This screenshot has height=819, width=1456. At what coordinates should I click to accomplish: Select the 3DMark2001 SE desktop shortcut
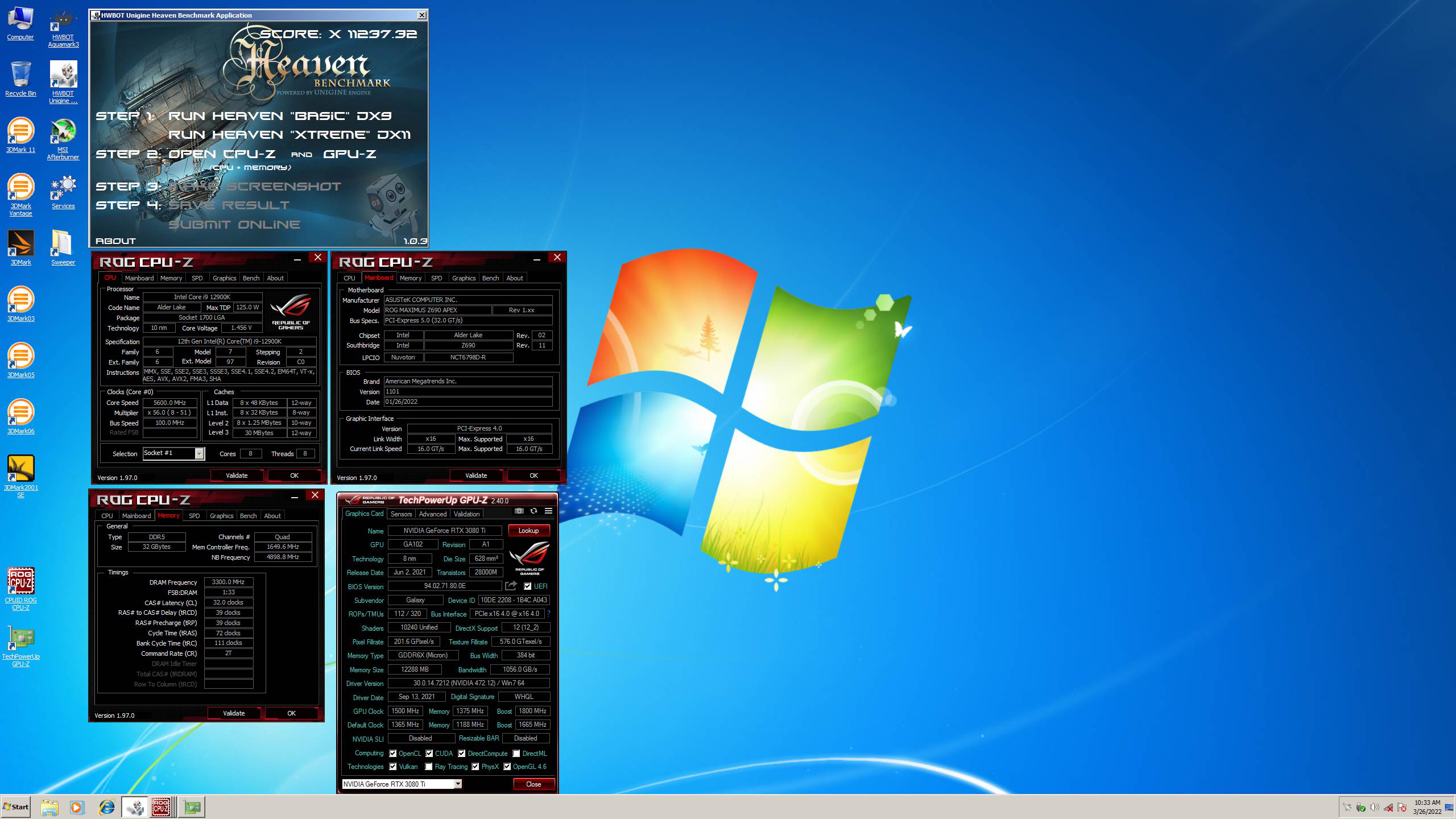pyautogui.click(x=20, y=477)
